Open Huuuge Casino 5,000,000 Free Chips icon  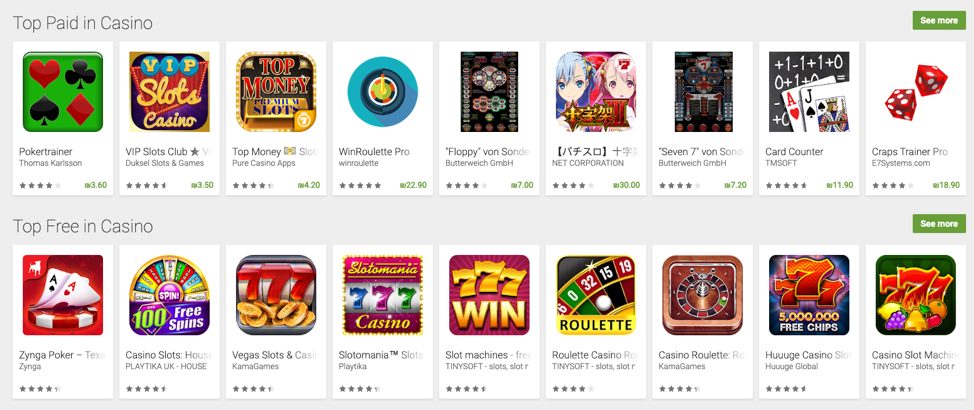809,295
